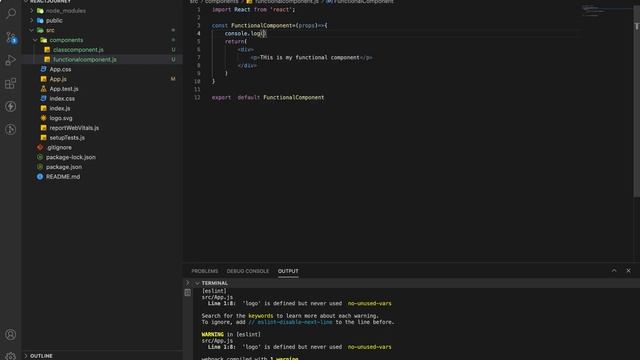
Task: Expand the public folder chevron
Action: tap(31, 20)
